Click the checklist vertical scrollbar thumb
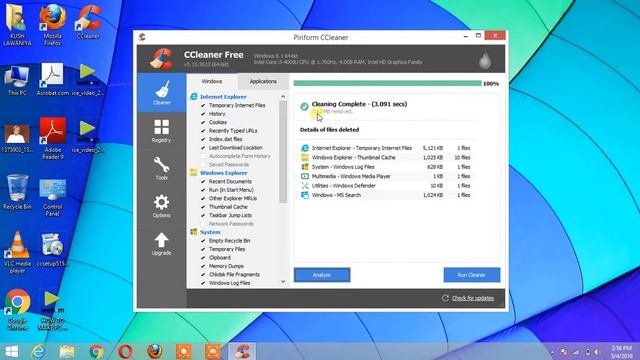This screenshot has width=640, height=360. click(x=283, y=151)
